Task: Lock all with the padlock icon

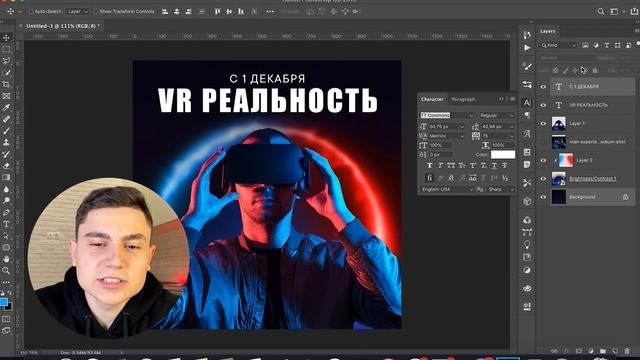Action: tap(595, 71)
